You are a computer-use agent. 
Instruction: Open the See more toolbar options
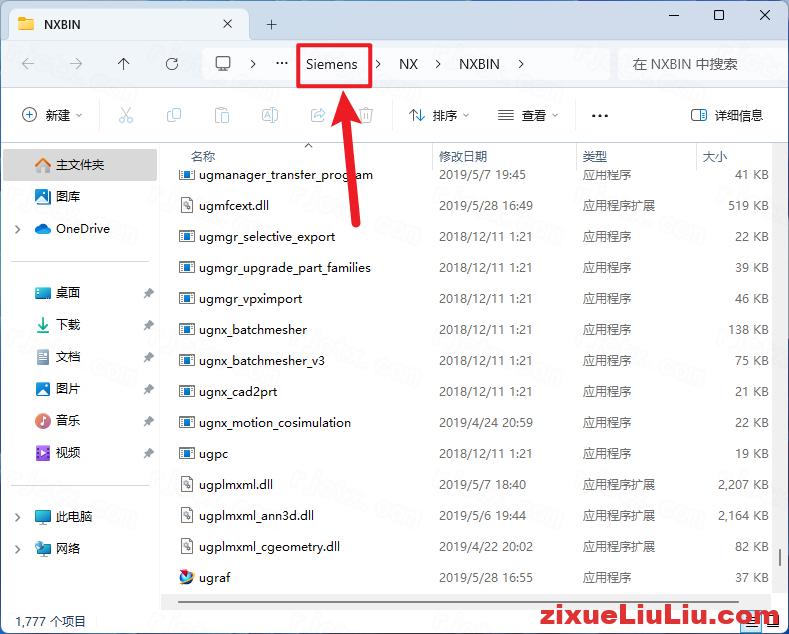coord(599,116)
